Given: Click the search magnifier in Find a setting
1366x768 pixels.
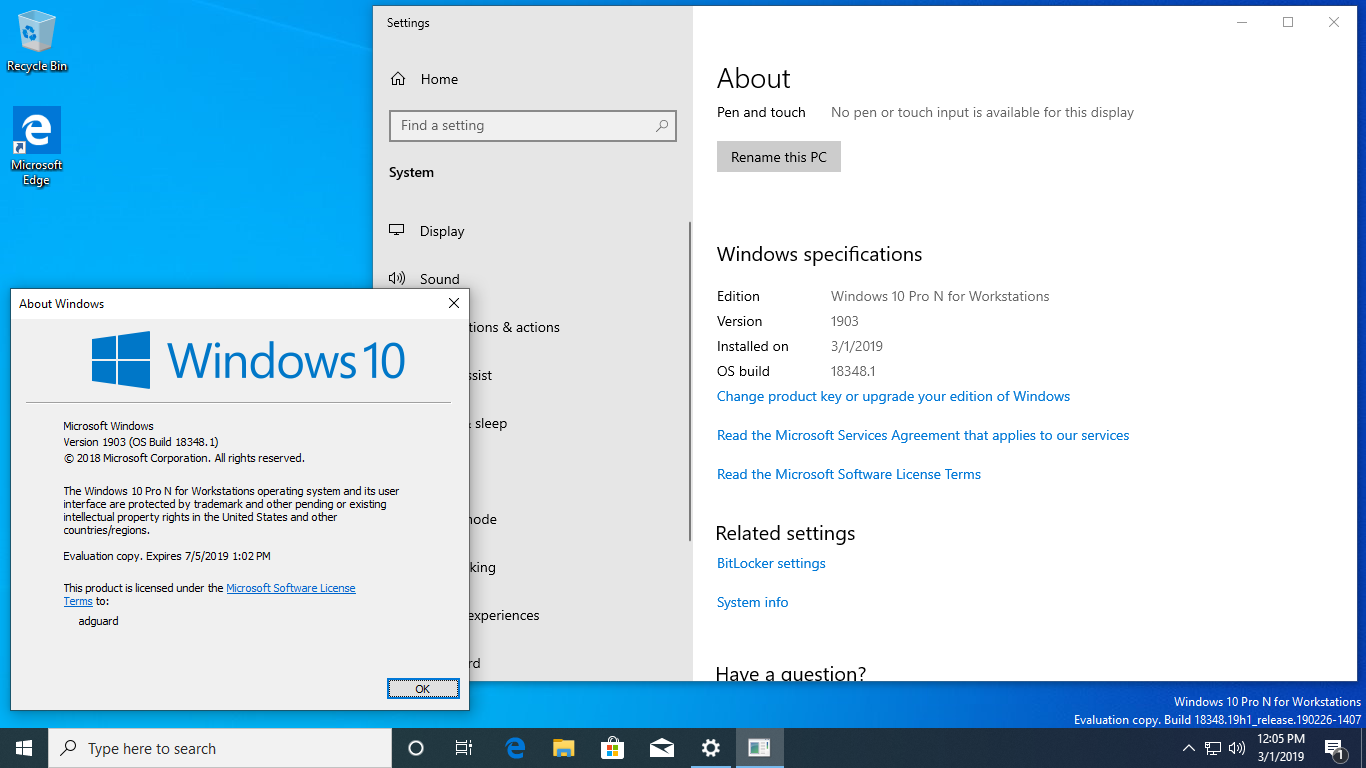Looking at the screenshot, I should click(x=661, y=126).
